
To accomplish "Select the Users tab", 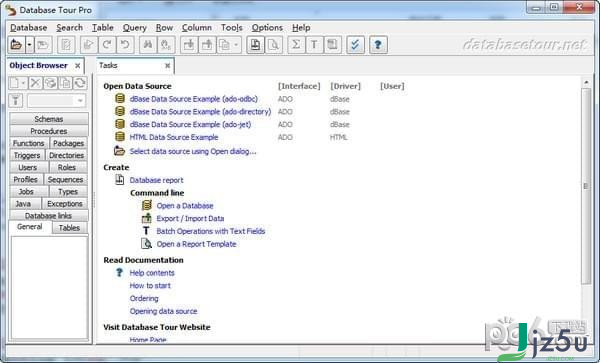I will pos(28,168).
